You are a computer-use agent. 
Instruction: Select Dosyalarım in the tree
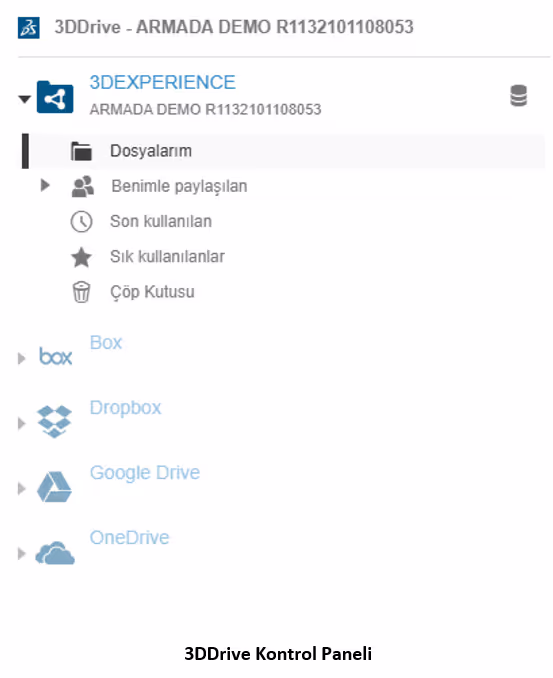pyautogui.click(x=283, y=151)
